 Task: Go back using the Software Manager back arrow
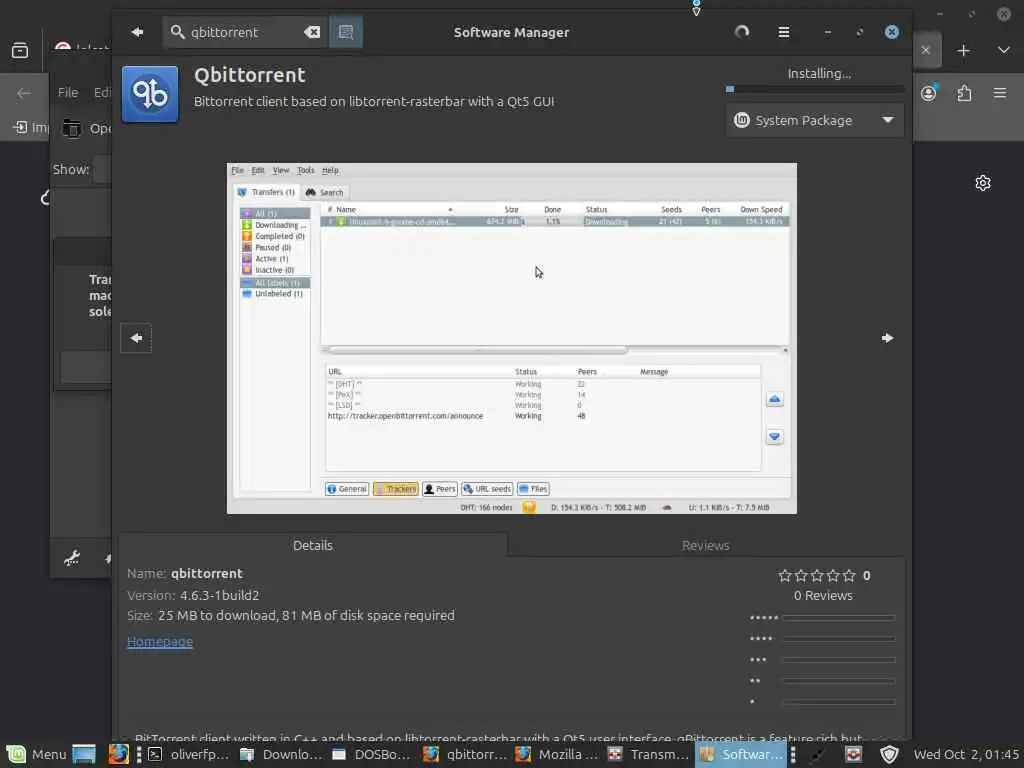tap(136, 32)
